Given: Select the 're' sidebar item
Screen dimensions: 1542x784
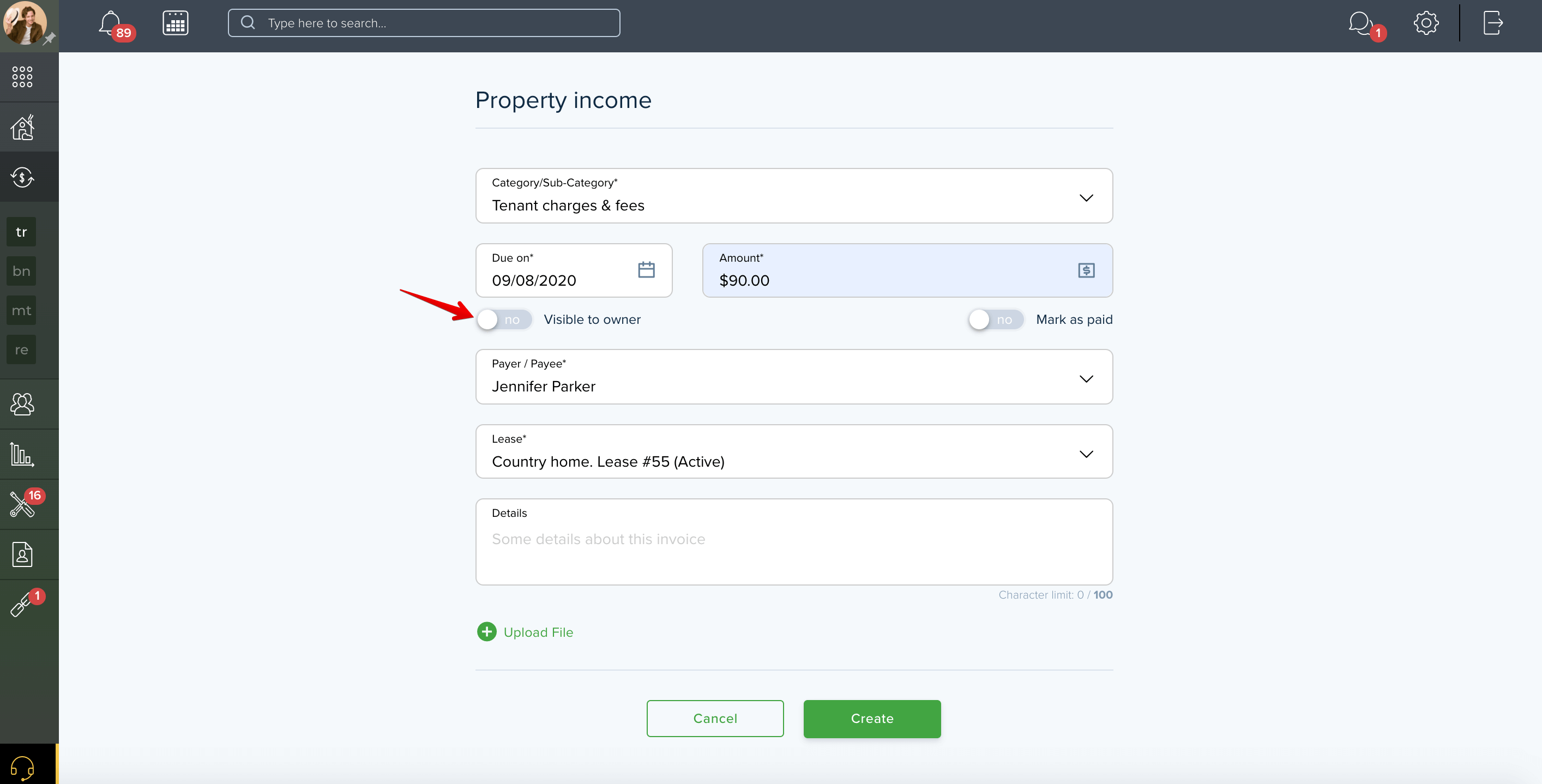Looking at the screenshot, I should point(22,349).
